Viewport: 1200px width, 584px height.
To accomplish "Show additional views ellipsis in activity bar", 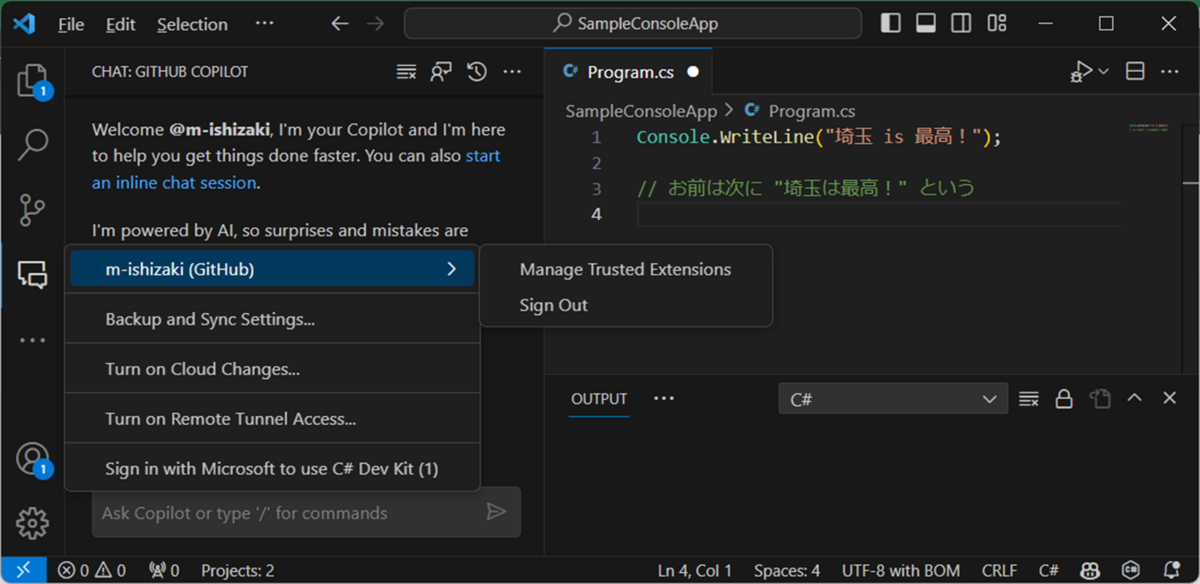I will point(32,340).
